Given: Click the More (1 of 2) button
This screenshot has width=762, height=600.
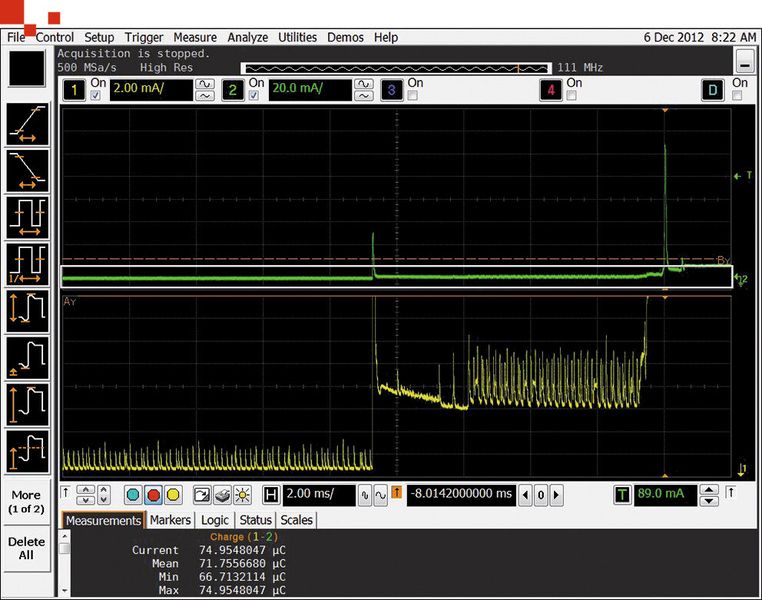Looking at the screenshot, I should (27, 502).
